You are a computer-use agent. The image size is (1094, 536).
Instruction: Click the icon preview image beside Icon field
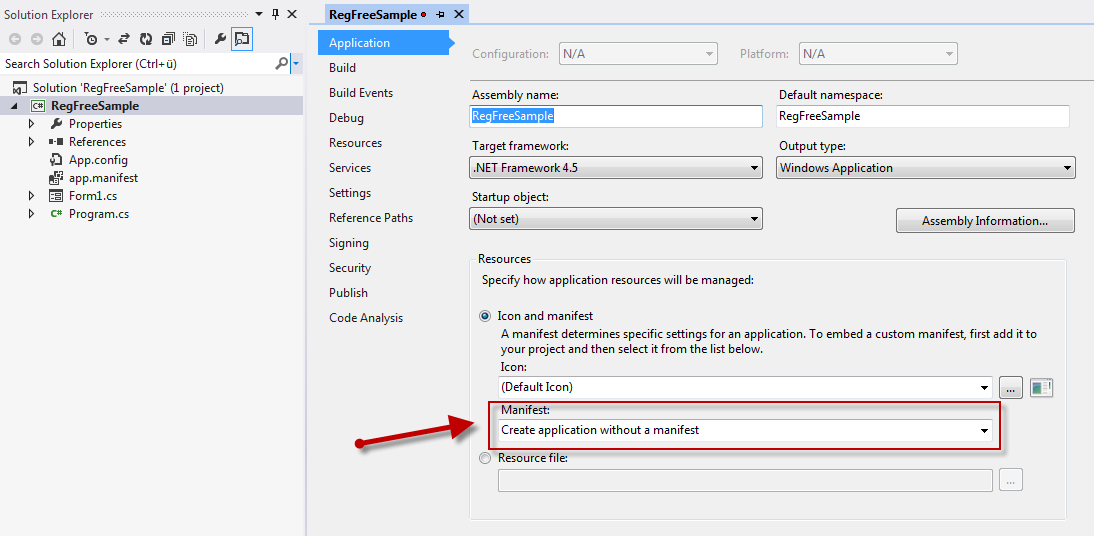(x=1041, y=387)
